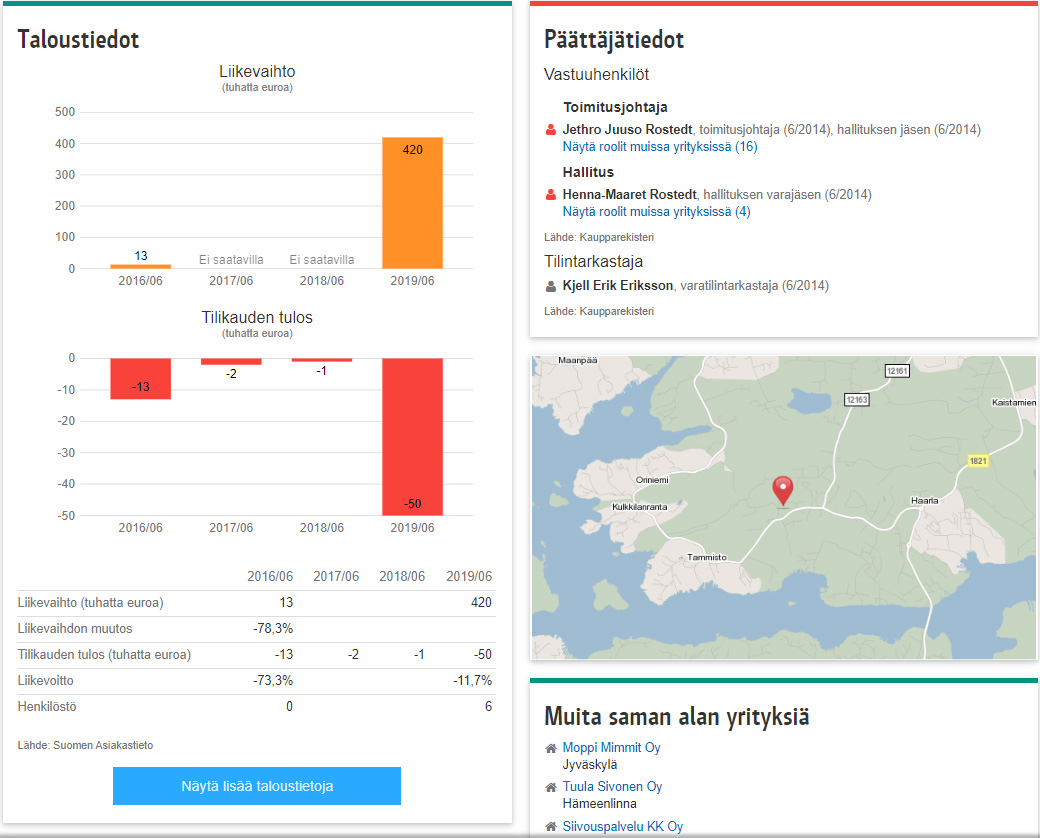1040x838 pixels.
Task: Click the red person icon beside Henna-Maaret Rostedt
Action: 550,195
